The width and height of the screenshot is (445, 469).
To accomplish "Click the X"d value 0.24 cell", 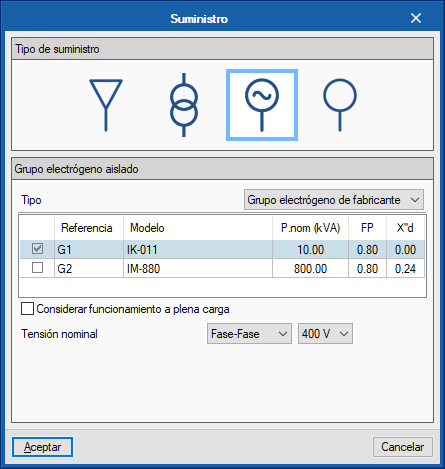I will (x=405, y=268).
